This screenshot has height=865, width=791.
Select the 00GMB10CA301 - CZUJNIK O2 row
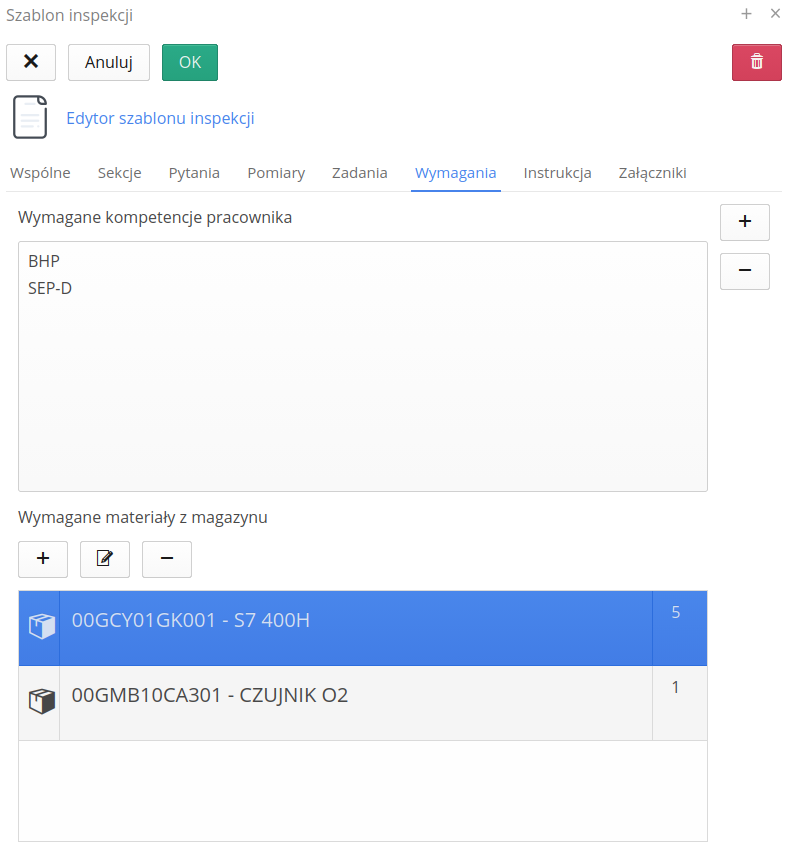[x=362, y=703]
